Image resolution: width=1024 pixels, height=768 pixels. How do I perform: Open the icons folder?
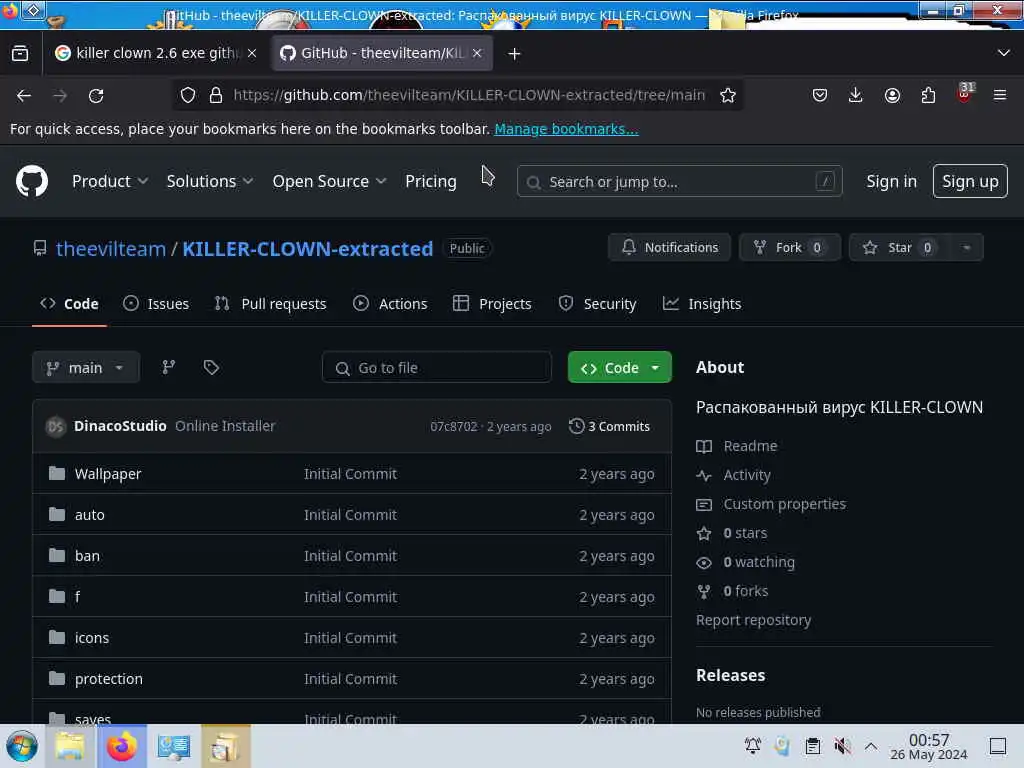pyautogui.click(x=91, y=638)
